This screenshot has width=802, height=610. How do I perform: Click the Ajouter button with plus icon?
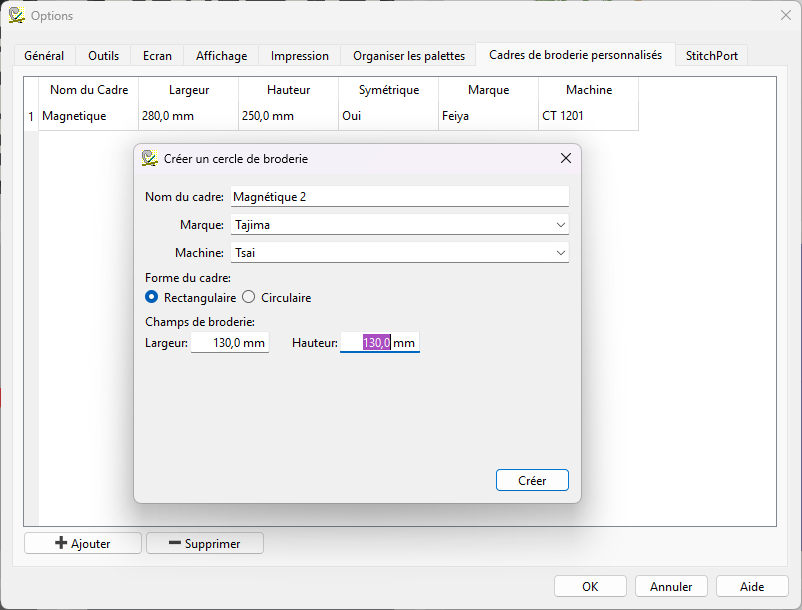83,543
